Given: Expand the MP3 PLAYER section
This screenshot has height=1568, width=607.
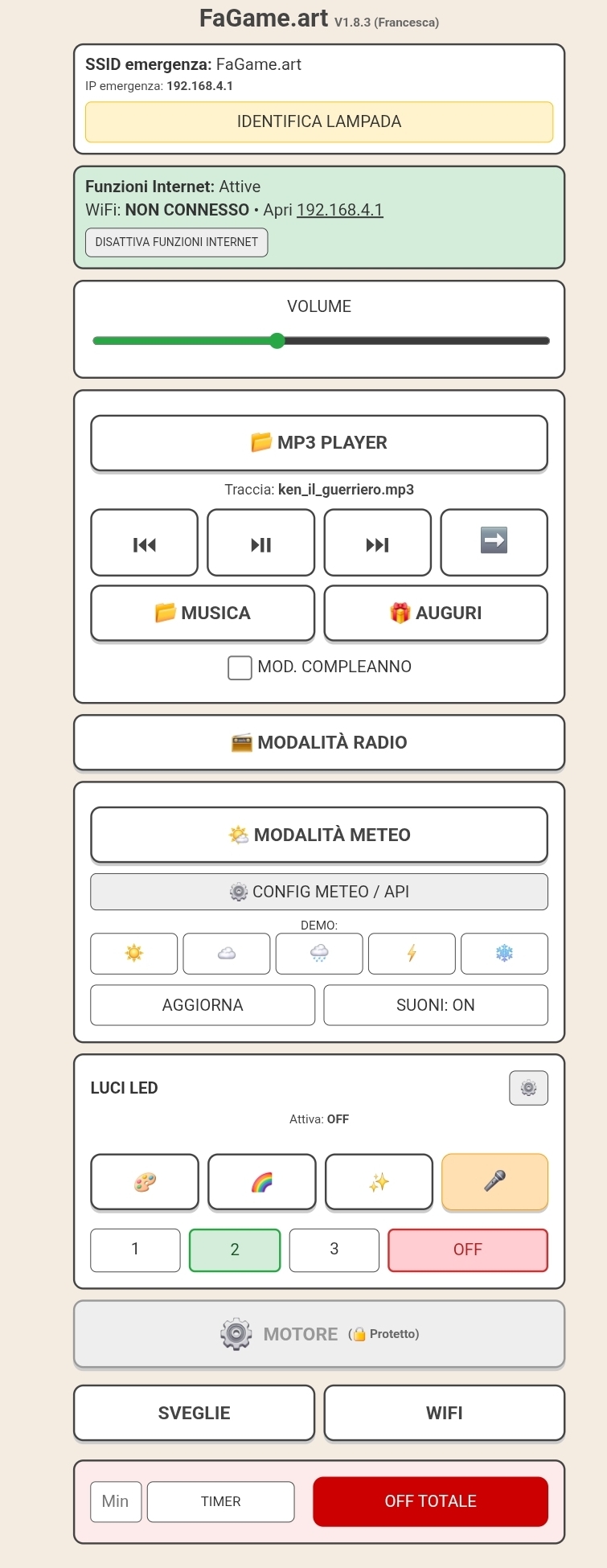Looking at the screenshot, I should [x=319, y=443].
